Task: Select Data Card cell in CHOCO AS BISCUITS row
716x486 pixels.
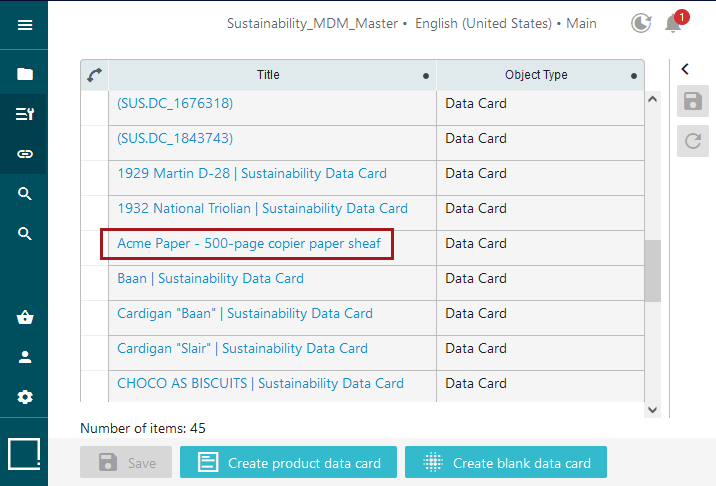Action: click(x=541, y=386)
